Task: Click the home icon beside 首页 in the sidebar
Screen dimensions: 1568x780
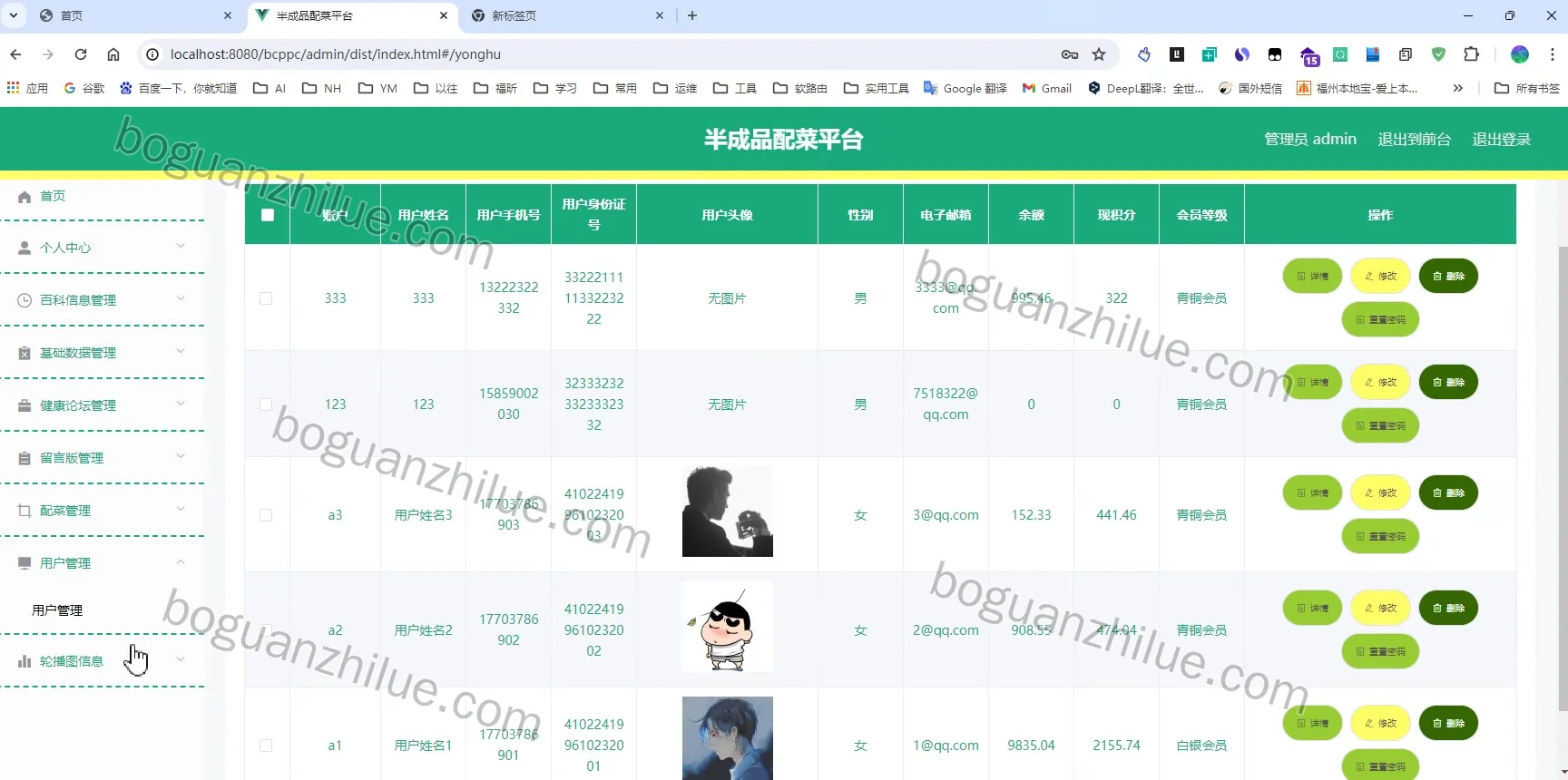Action: point(24,197)
